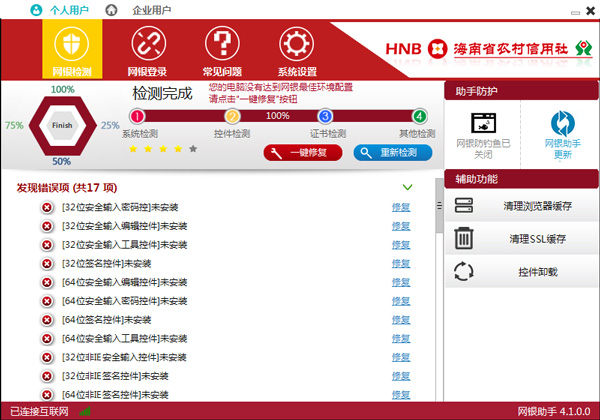The height and width of the screenshot is (420, 600).
Task: Switch to 个人用户 tab
Action: (x=69, y=10)
